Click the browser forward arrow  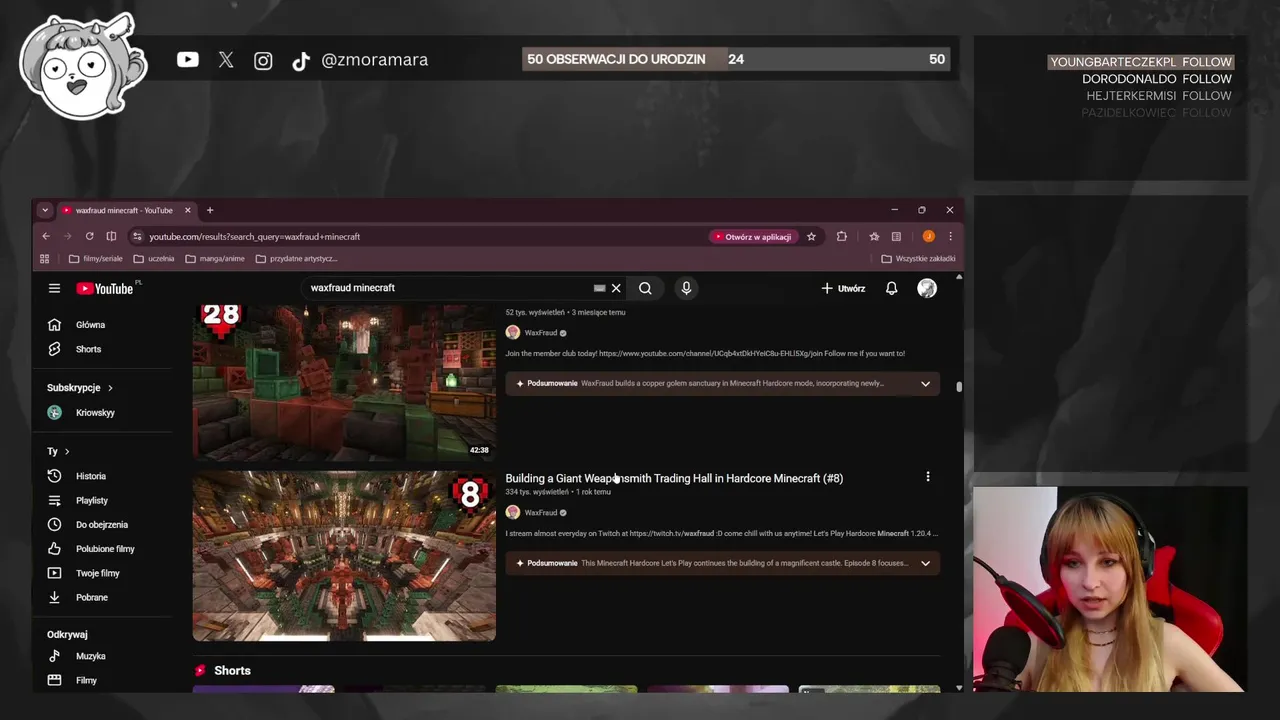pos(67,236)
